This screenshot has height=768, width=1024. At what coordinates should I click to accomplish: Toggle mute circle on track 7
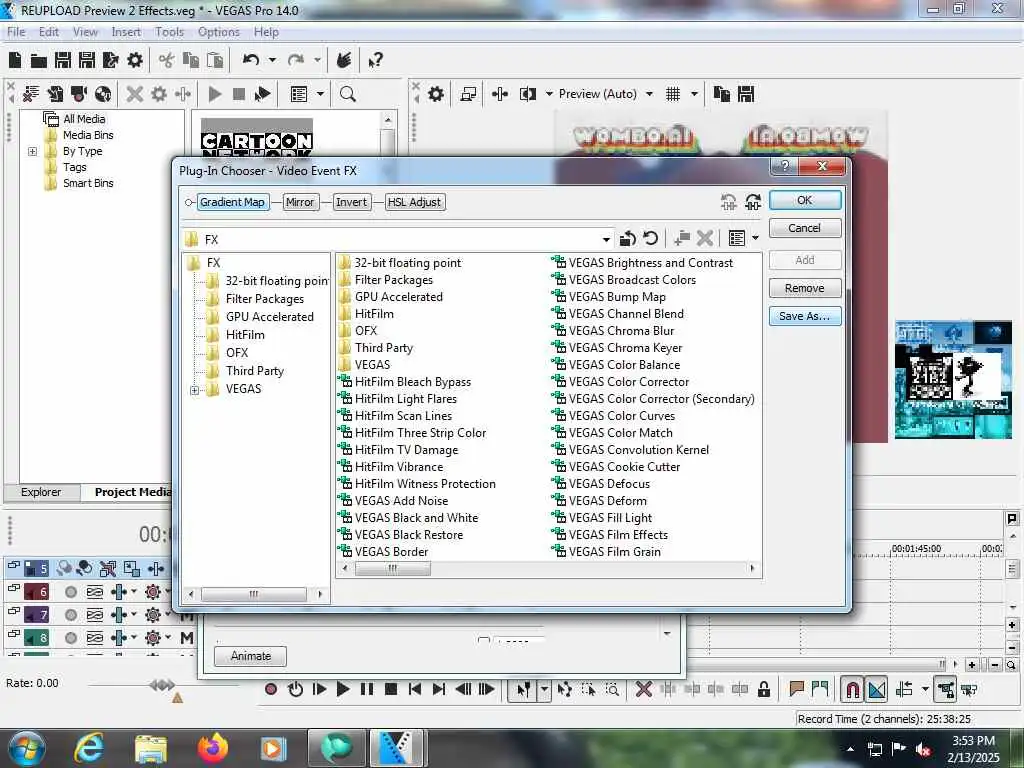[x=71, y=615]
